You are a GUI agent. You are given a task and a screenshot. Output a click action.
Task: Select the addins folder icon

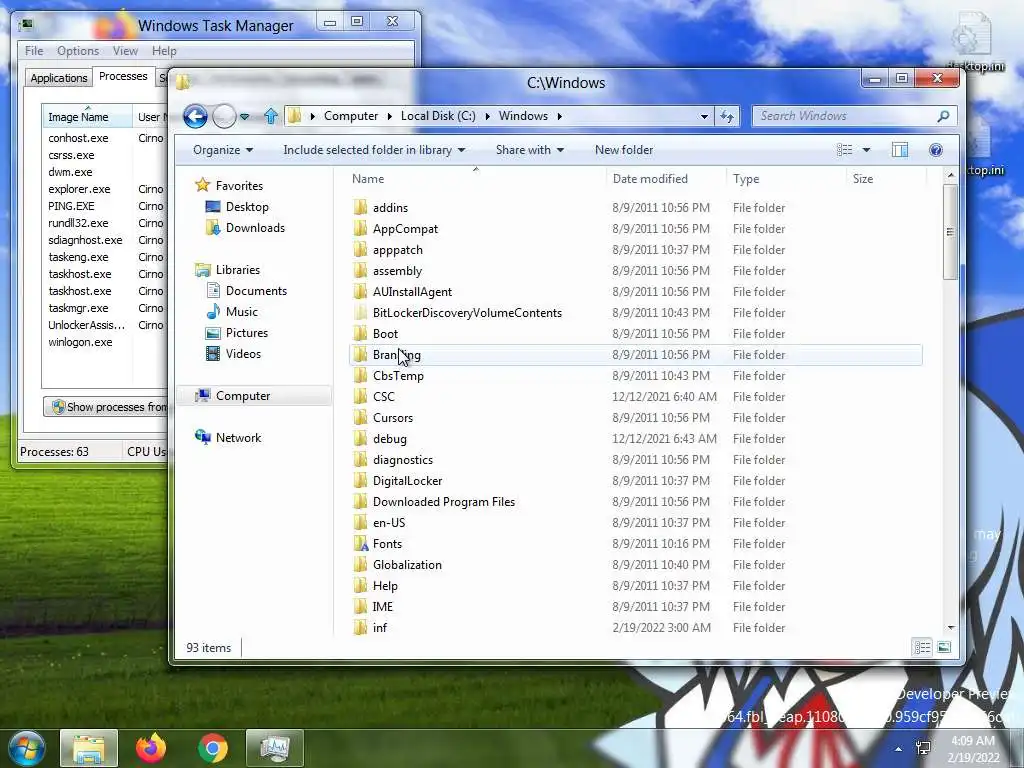(x=360, y=208)
